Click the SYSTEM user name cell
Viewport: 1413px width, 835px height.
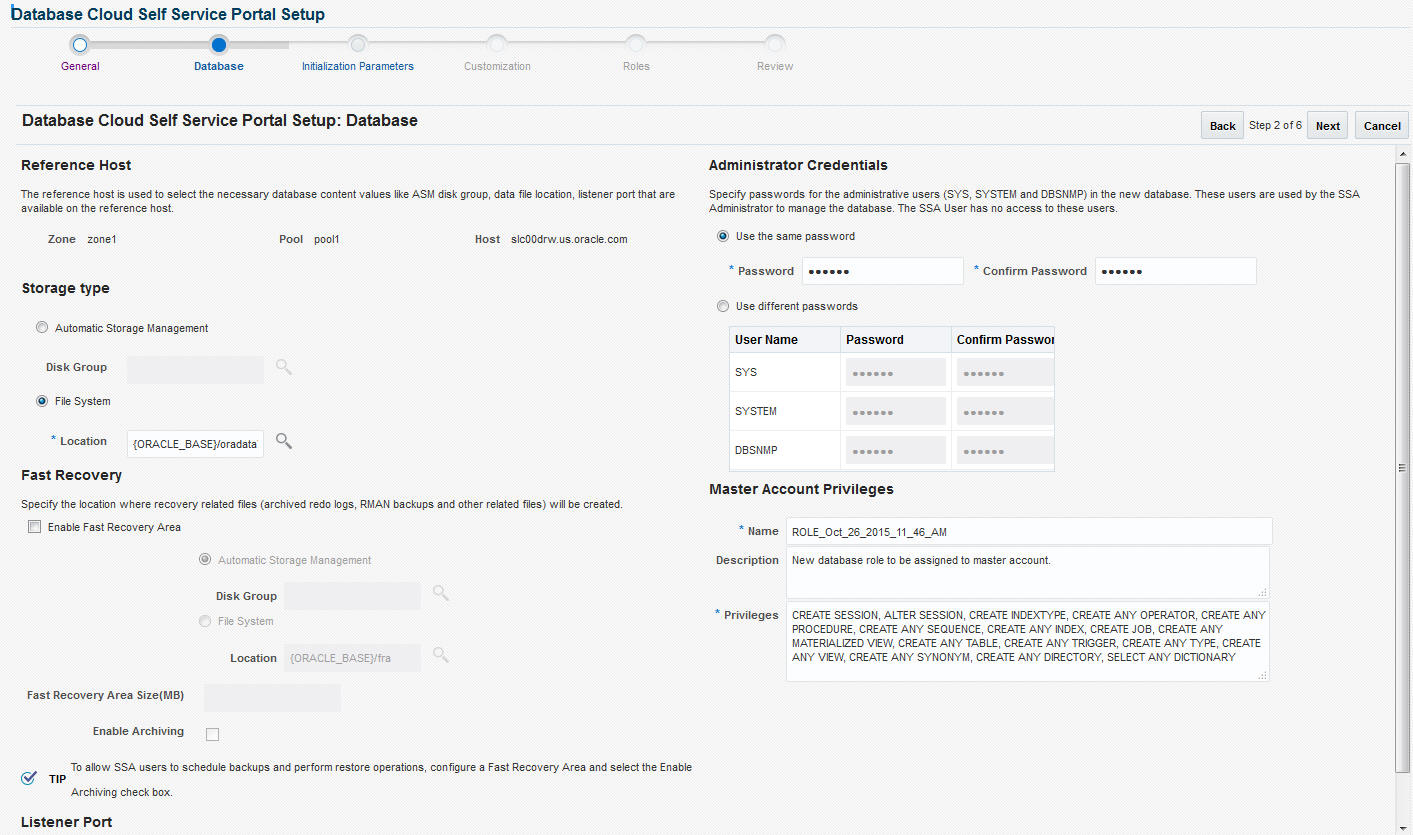[x=785, y=411]
